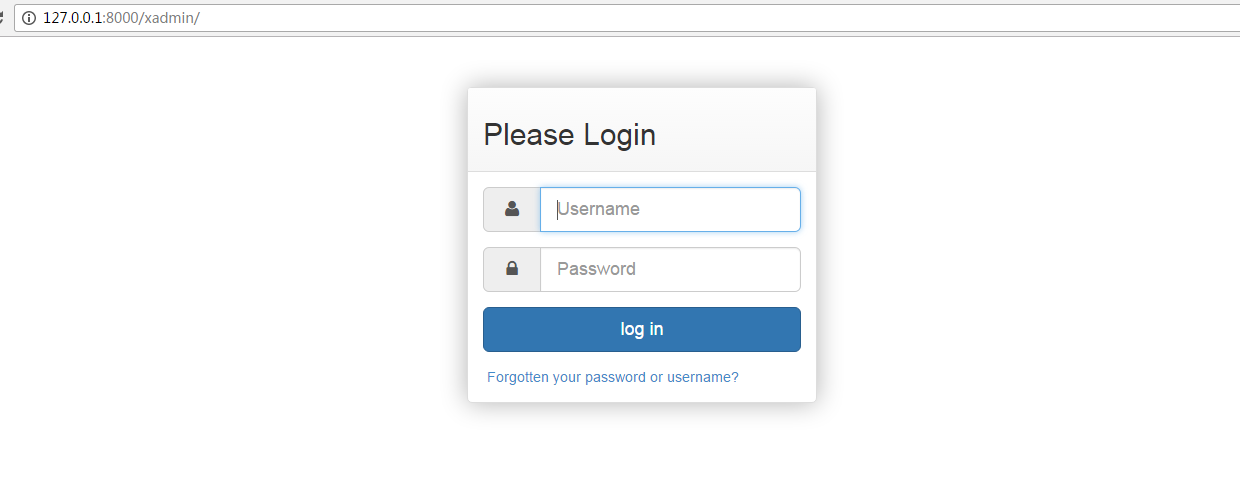Click the site information icon in address bar
The height and width of the screenshot is (485, 1240).
coord(29,18)
